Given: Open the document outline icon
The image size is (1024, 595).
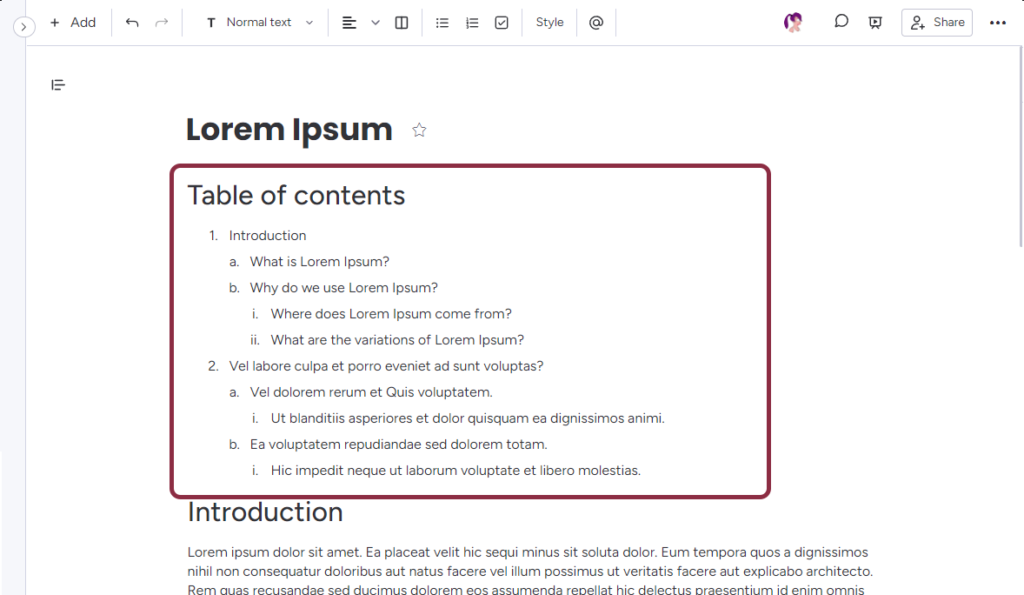Looking at the screenshot, I should 58,85.
